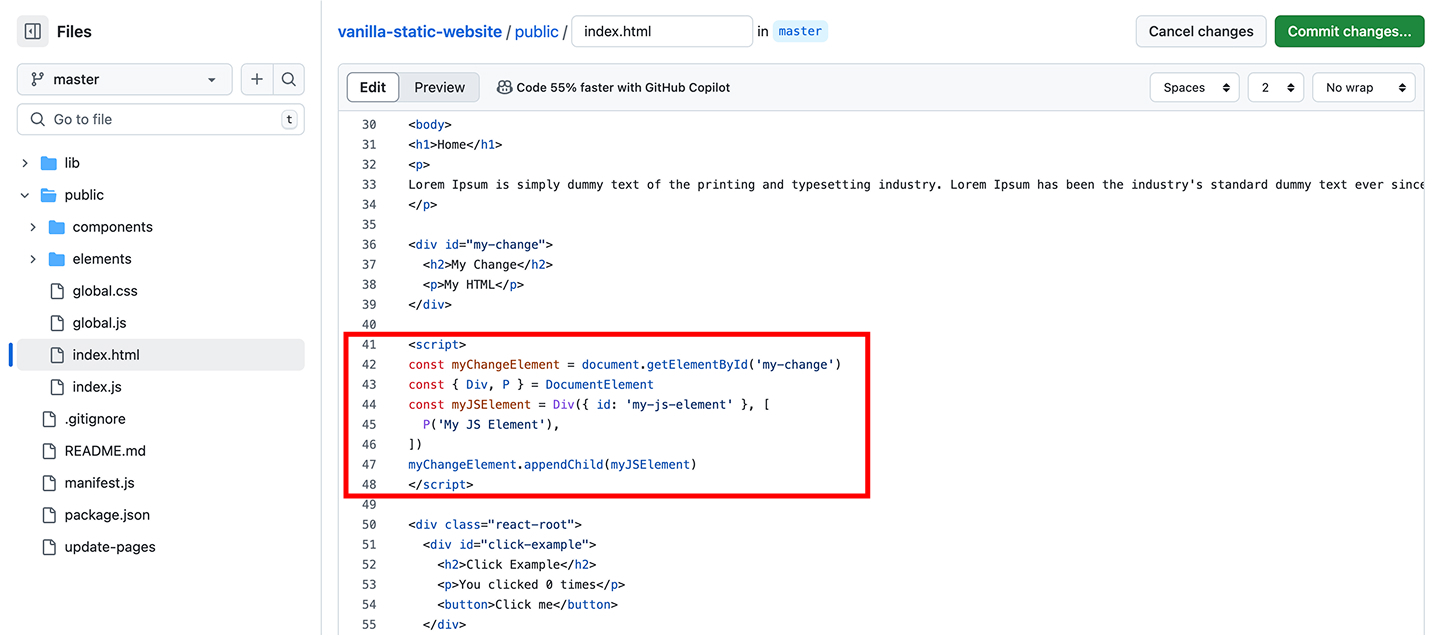1441x636 pixels.
Task: Click the div class="react-root" code line
Action: [x=495, y=524]
